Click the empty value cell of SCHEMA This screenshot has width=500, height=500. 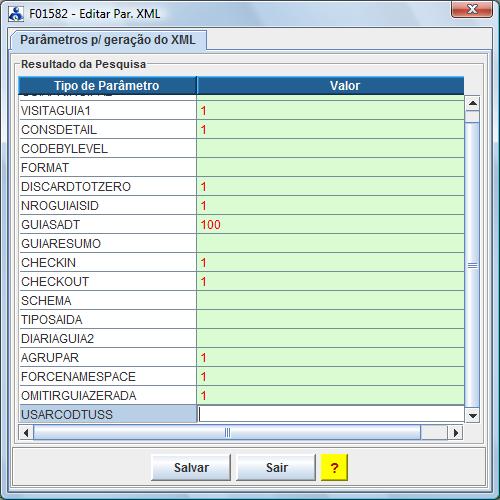click(x=331, y=300)
